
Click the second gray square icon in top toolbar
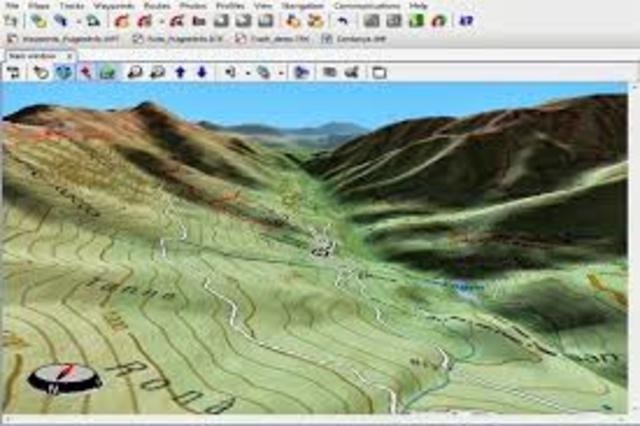click(244, 20)
